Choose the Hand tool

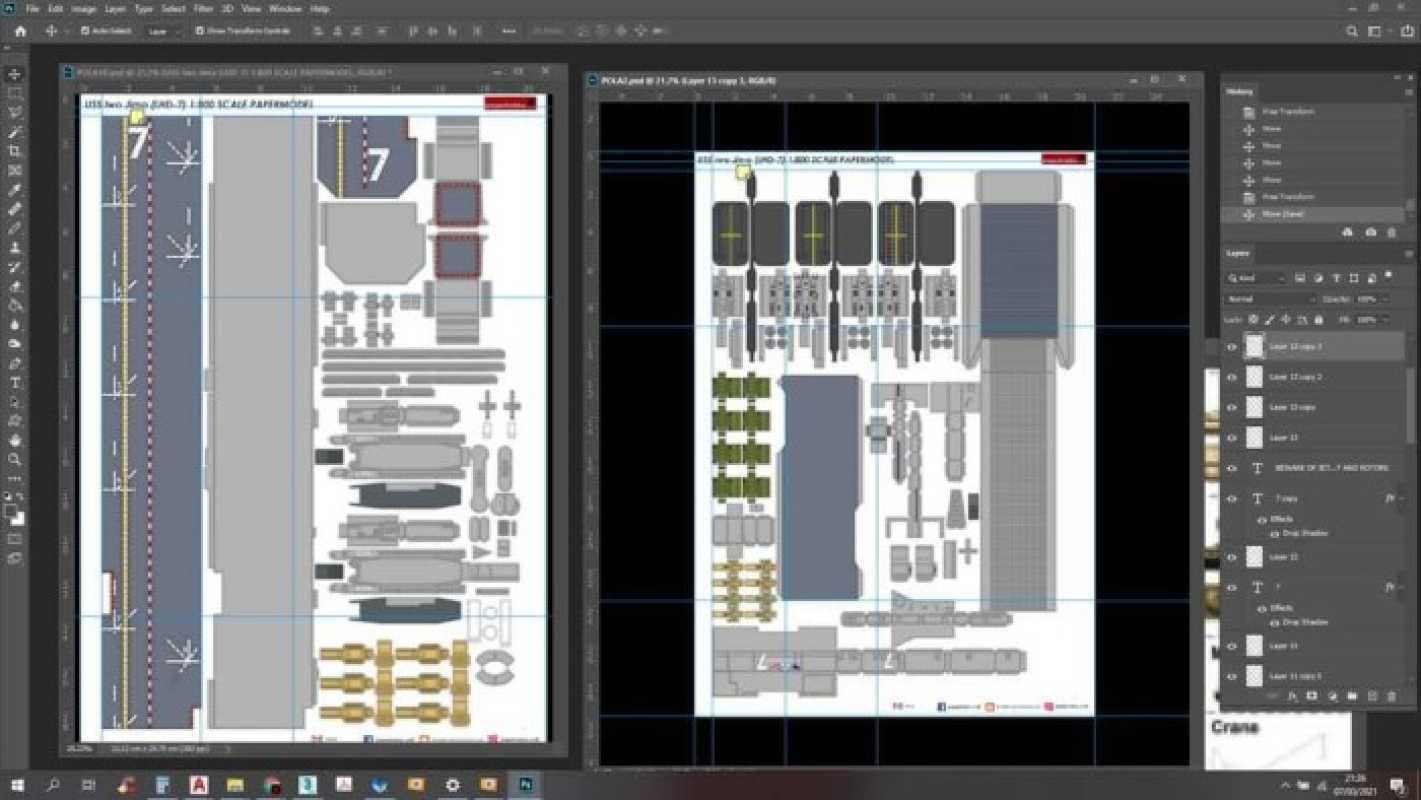click(14, 440)
